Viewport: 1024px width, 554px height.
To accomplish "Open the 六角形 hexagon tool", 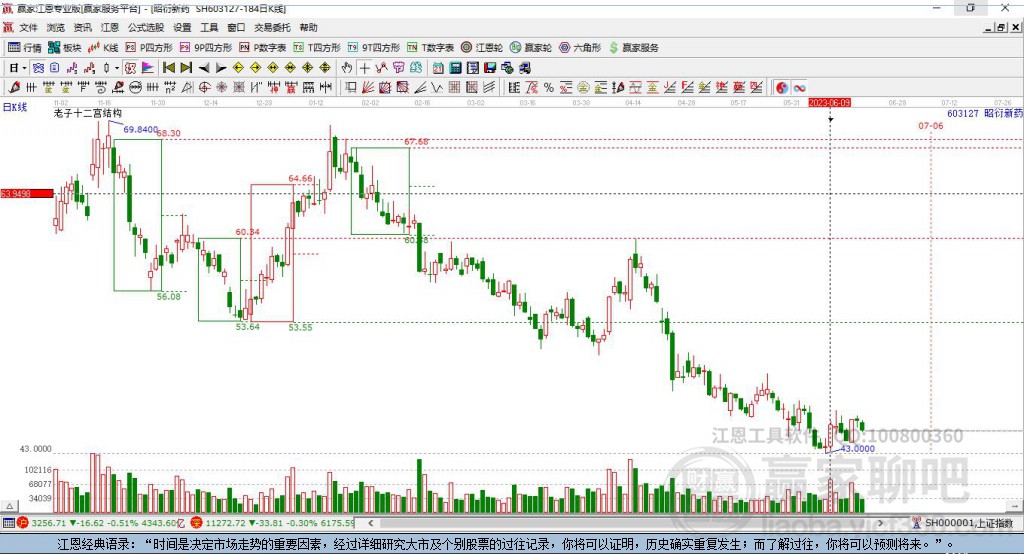I will [580, 48].
